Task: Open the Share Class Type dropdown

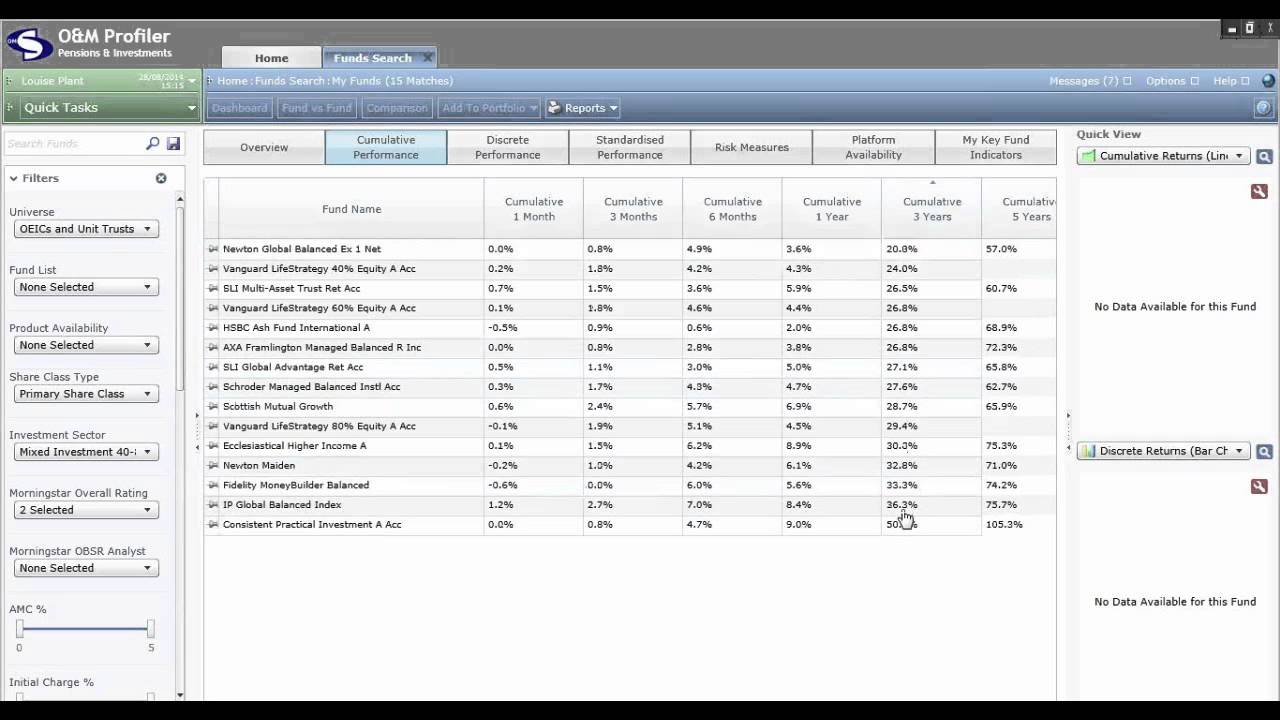Action: tap(86, 394)
